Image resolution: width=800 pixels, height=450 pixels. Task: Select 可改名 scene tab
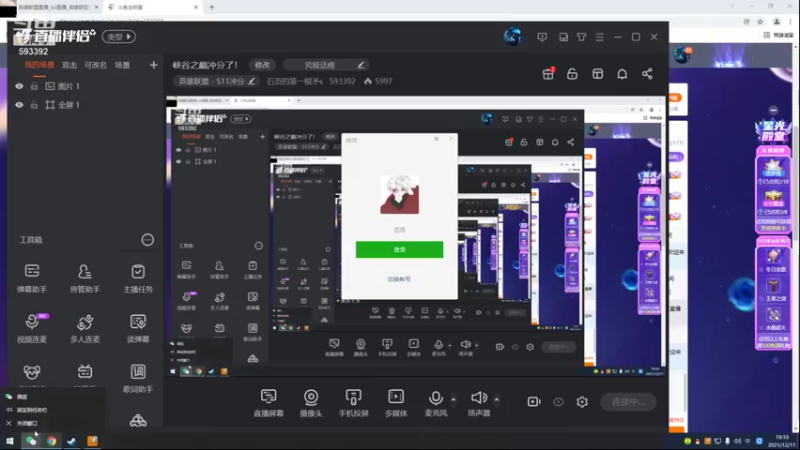point(95,65)
